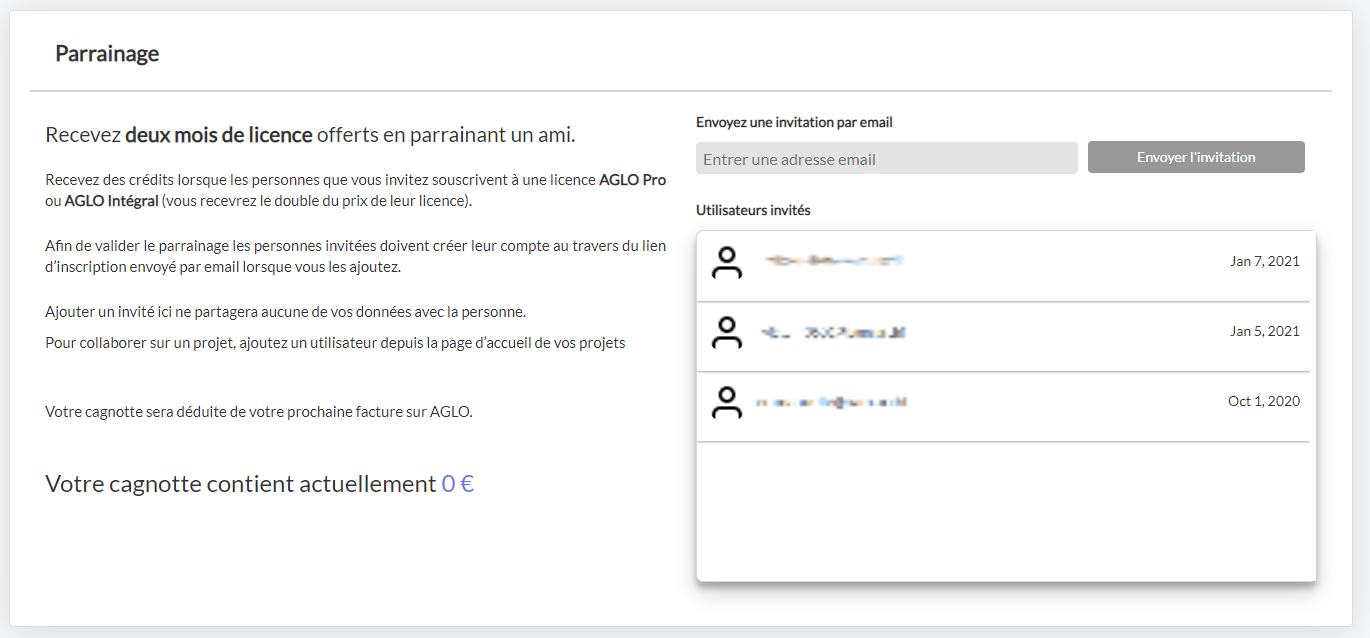Click the 'Envoyer l'invitation' button
This screenshot has width=1370, height=638.
pos(1196,157)
